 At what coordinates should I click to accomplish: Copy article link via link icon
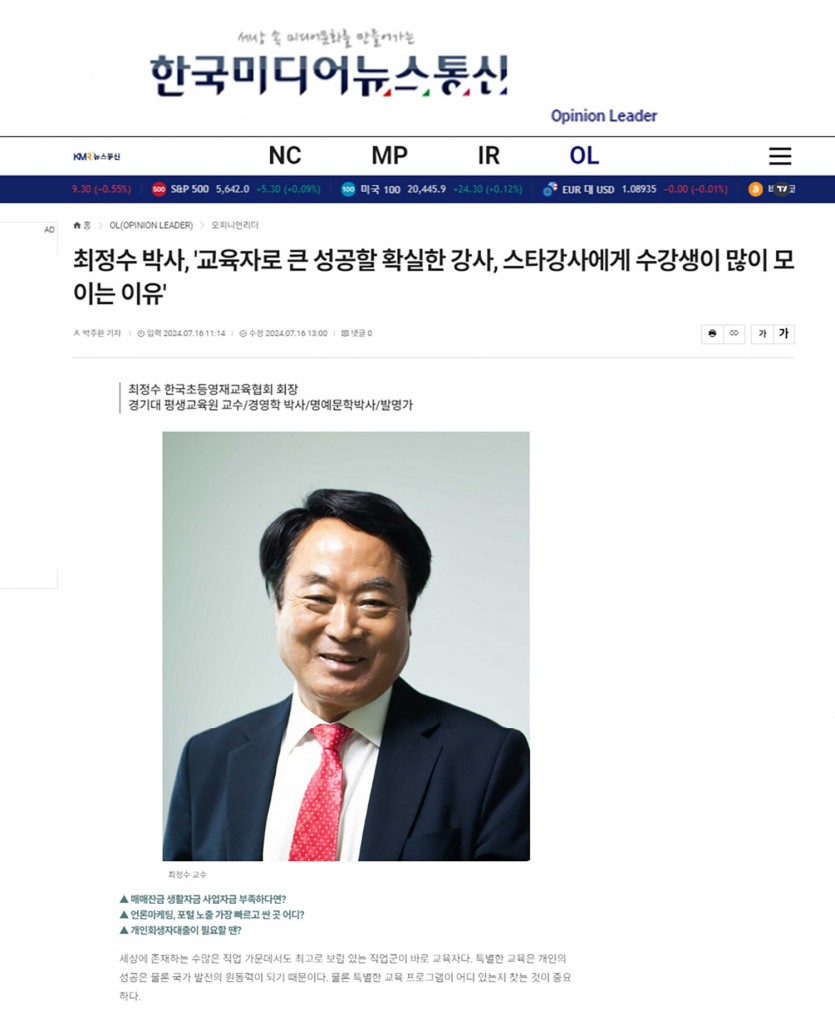click(x=734, y=334)
